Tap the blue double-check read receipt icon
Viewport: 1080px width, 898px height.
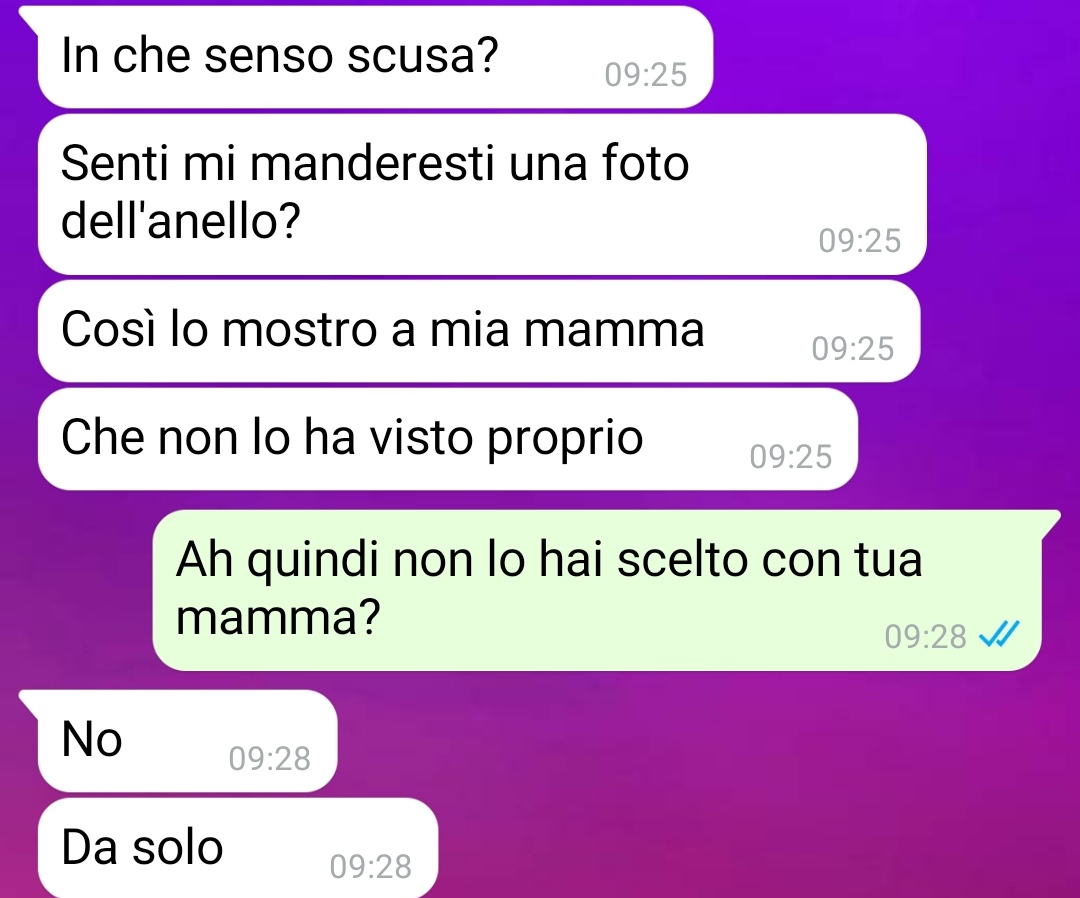pos(999,634)
